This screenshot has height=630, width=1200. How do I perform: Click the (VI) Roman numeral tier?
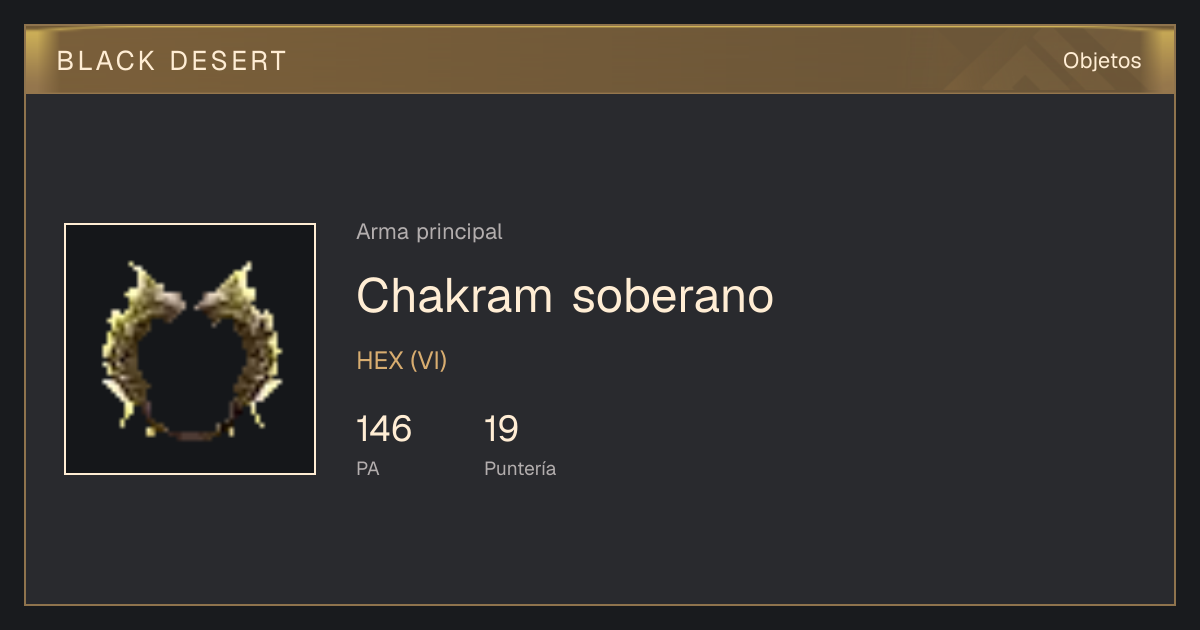click(428, 361)
